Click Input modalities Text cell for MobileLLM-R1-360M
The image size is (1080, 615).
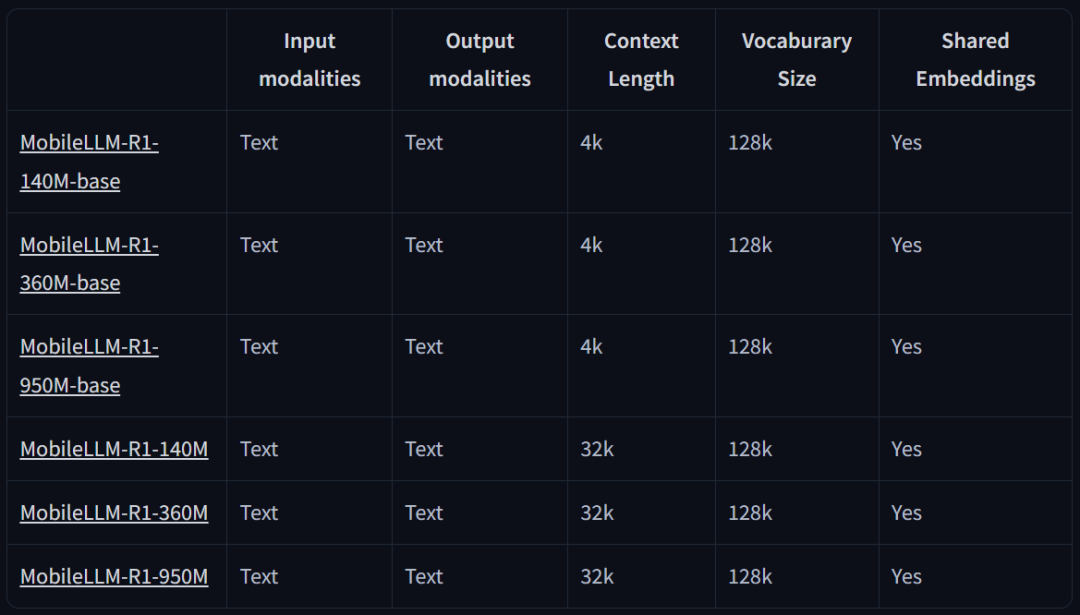(259, 513)
